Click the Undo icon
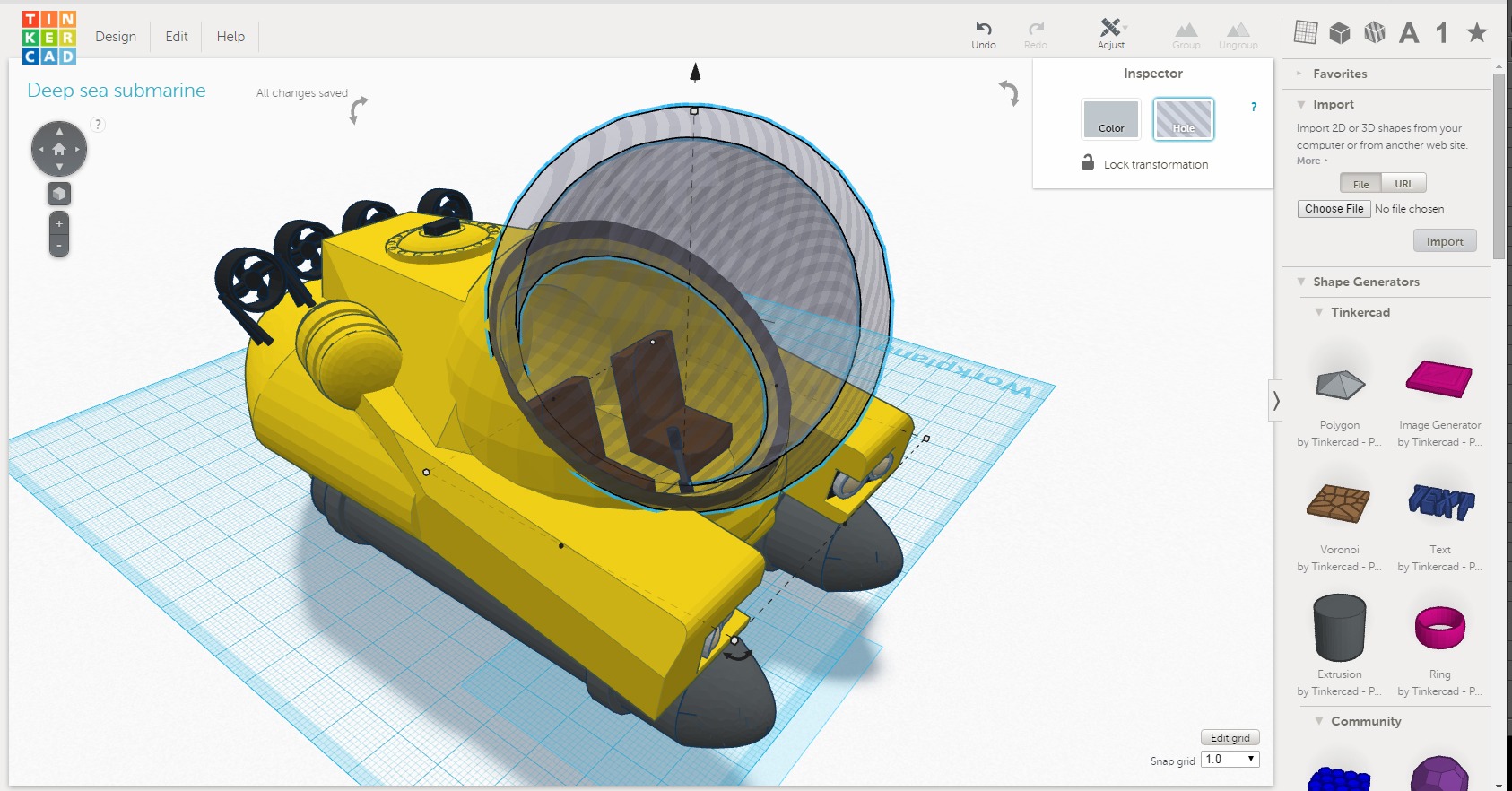Screen dimensions: 1512x791 coord(983,29)
